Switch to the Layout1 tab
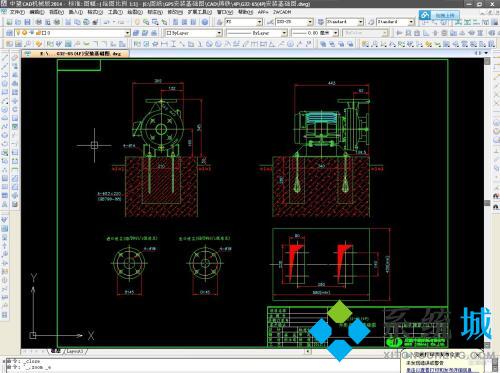This screenshot has height=373, width=500. 75,351
